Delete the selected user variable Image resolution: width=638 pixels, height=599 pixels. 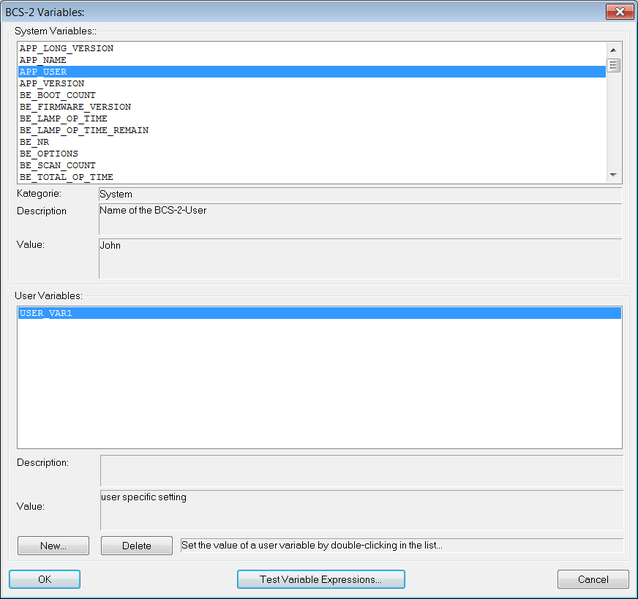click(137, 546)
